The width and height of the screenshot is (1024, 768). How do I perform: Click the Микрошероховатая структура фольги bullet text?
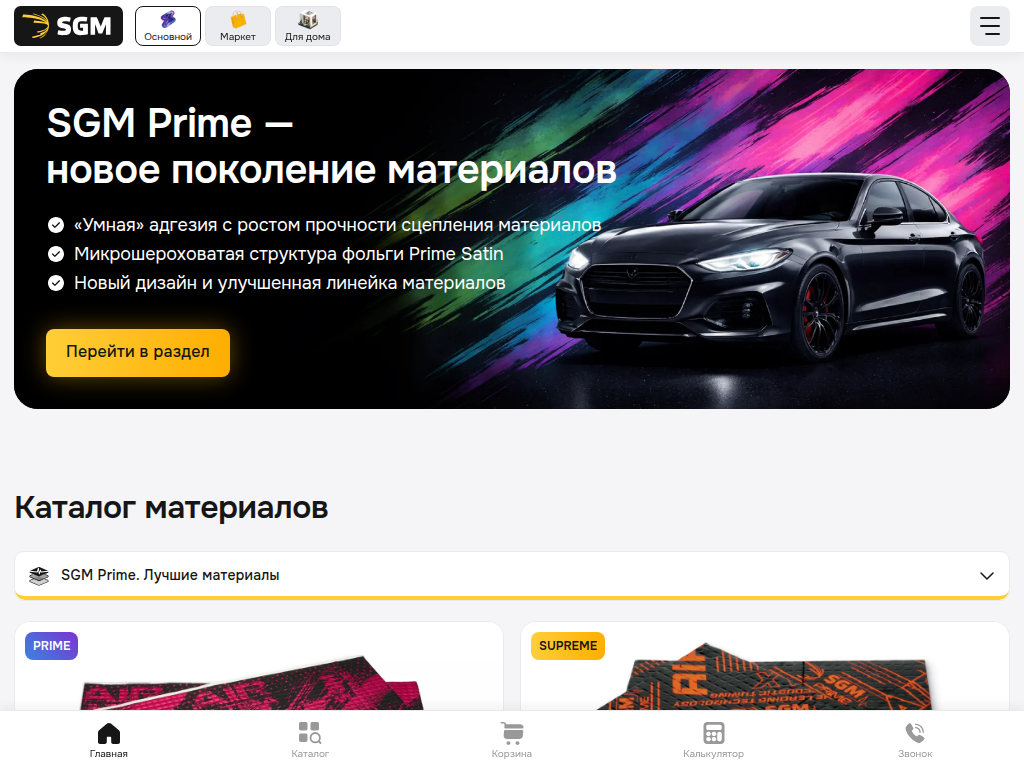coord(289,254)
